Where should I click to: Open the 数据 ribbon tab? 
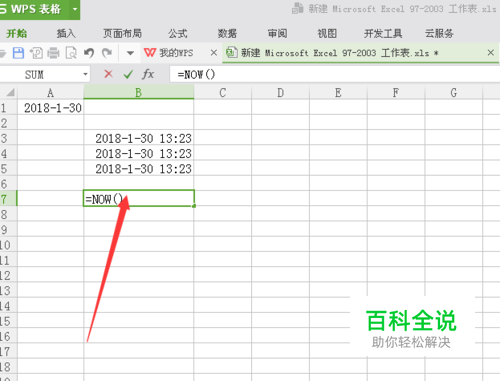point(227,33)
